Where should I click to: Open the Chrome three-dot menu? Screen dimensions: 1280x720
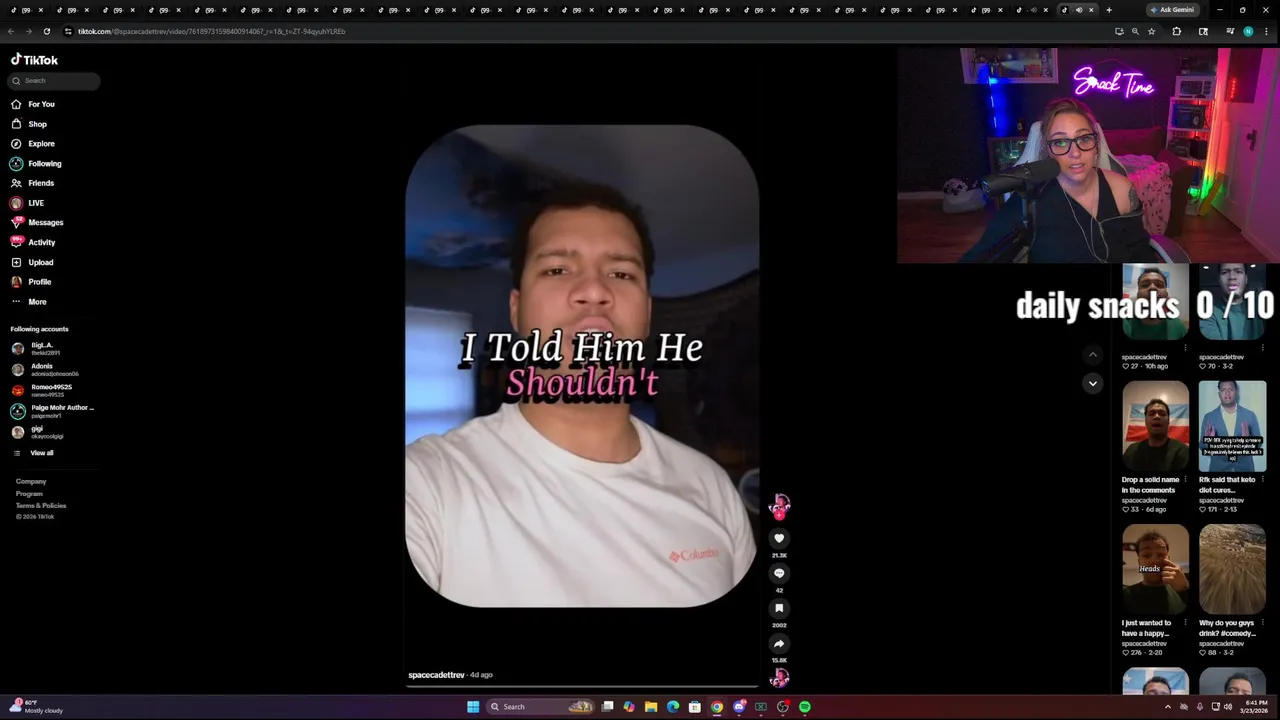tap(1266, 31)
